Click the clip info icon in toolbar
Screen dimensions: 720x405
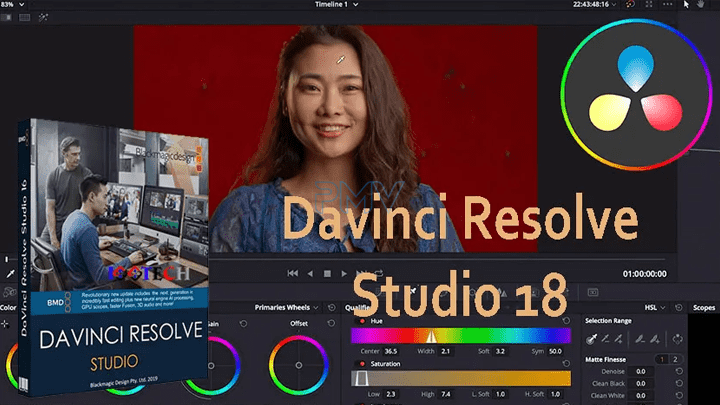[x=593, y=292]
